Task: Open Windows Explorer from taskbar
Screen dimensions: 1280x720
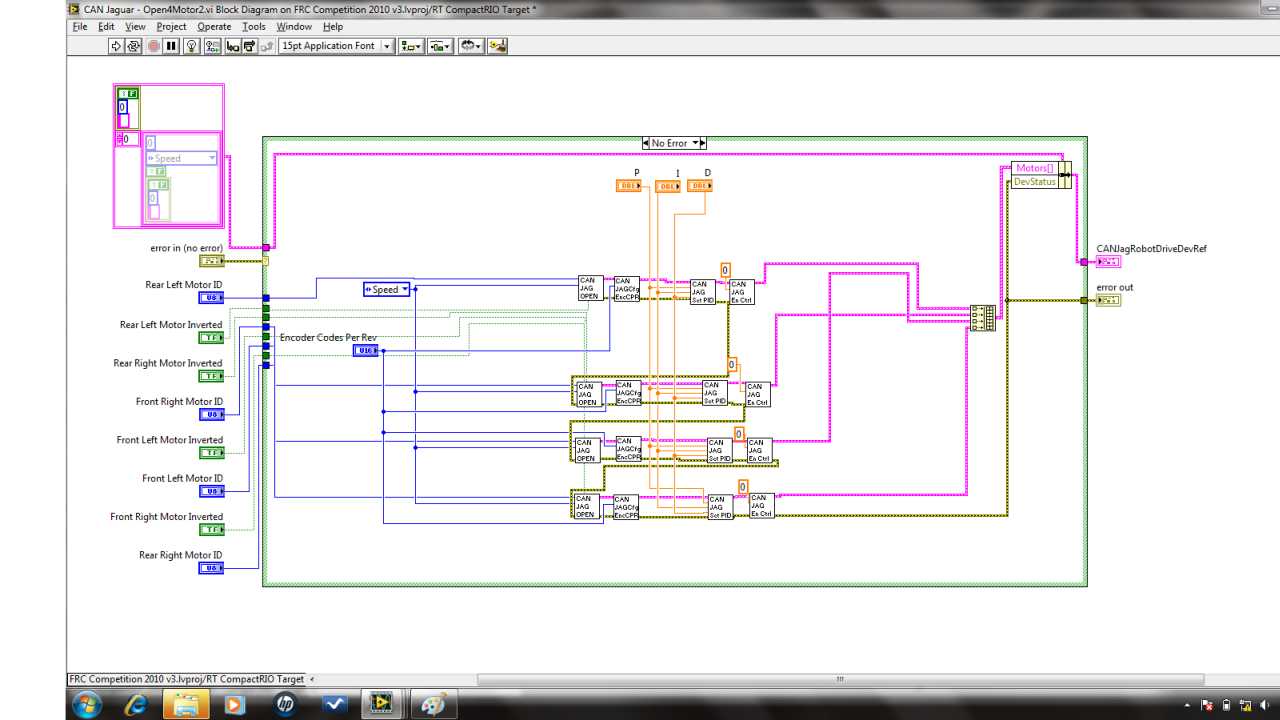Action: (185, 704)
